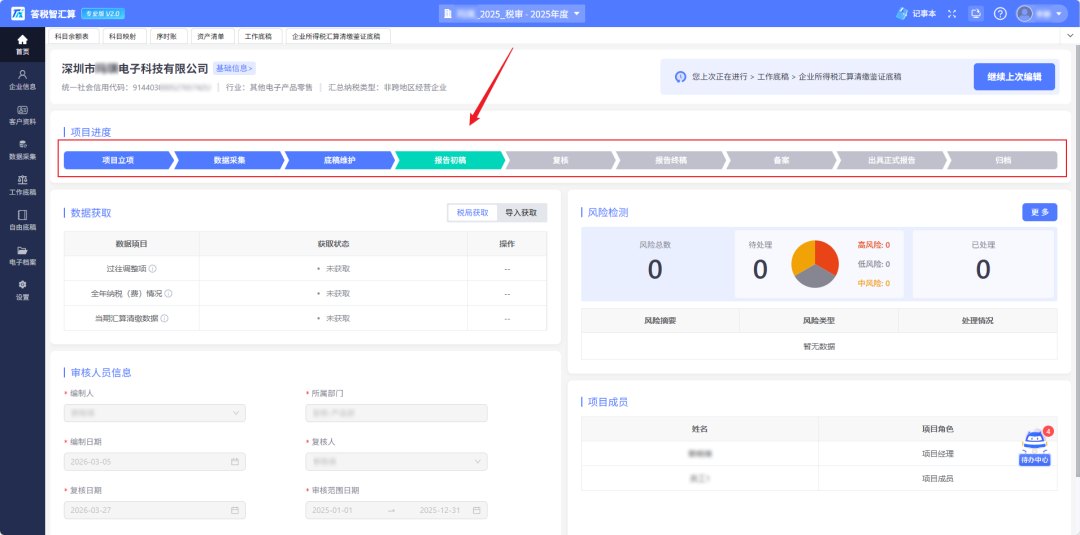Click the monitor screen icon in header
Viewport: 1080px width, 535px height.
click(x=976, y=13)
